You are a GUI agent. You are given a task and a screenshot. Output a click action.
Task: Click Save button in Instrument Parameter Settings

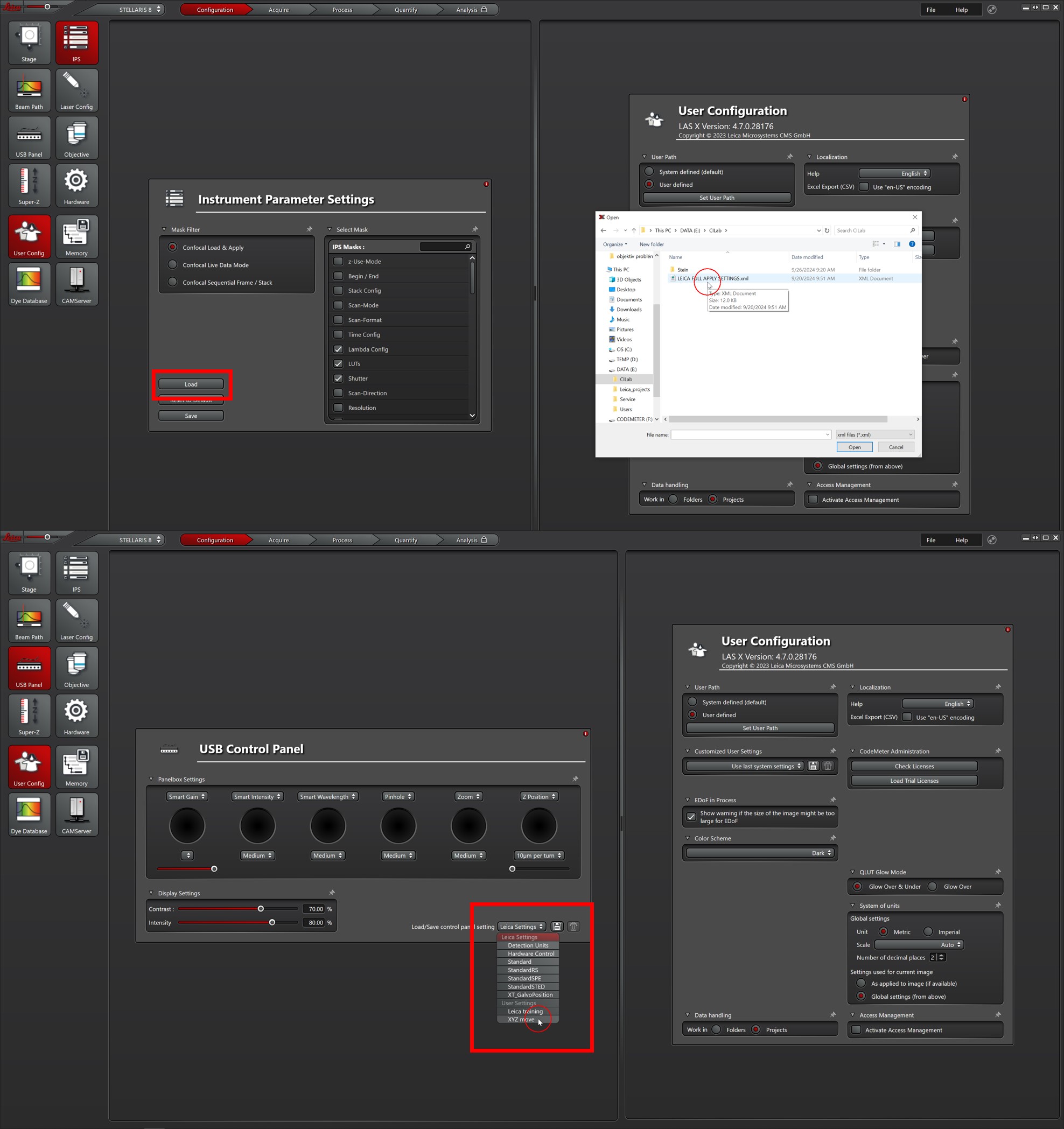point(191,416)
